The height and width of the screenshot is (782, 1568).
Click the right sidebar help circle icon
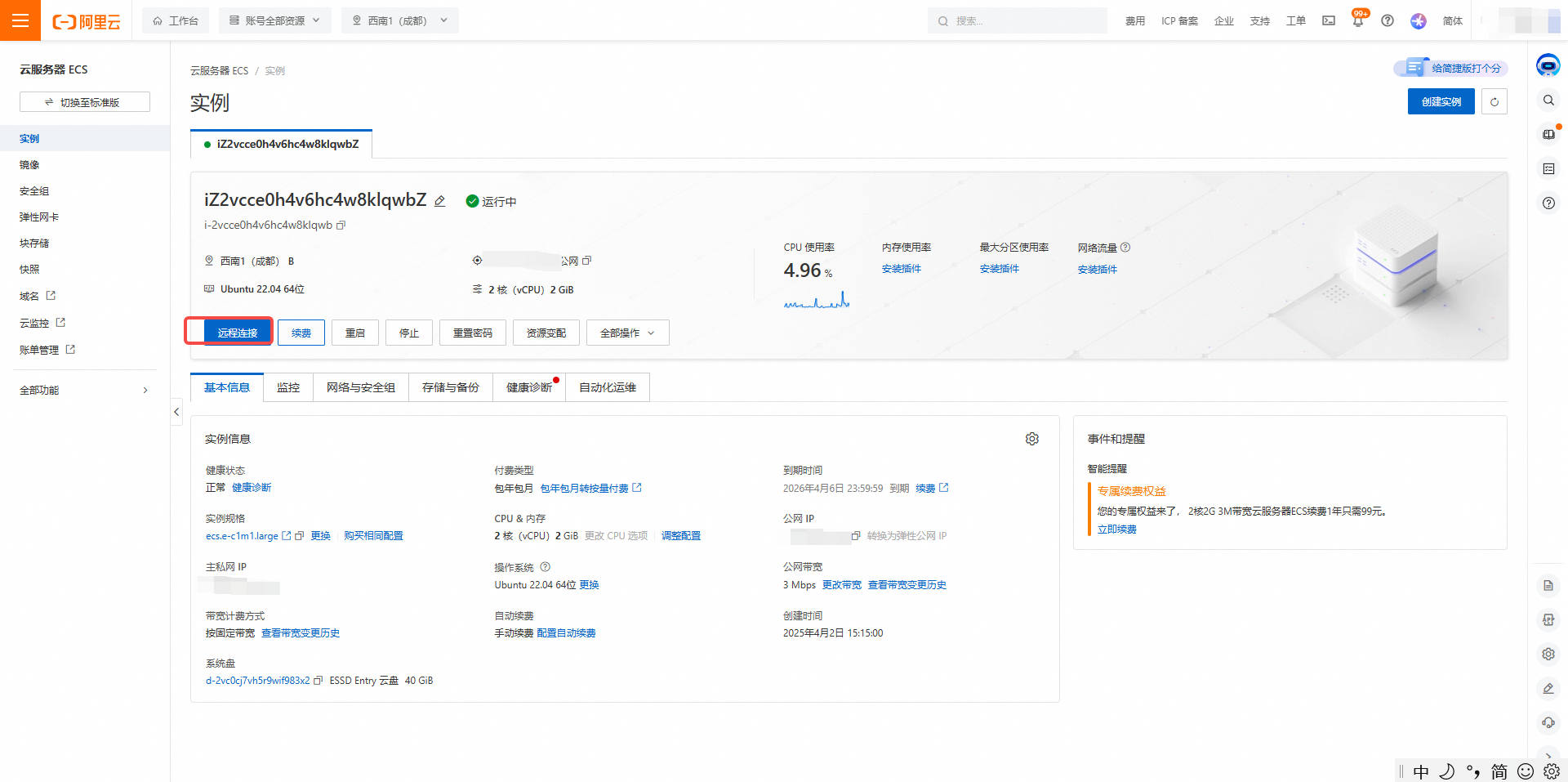pyautogui.click(x=1548, y=203)
